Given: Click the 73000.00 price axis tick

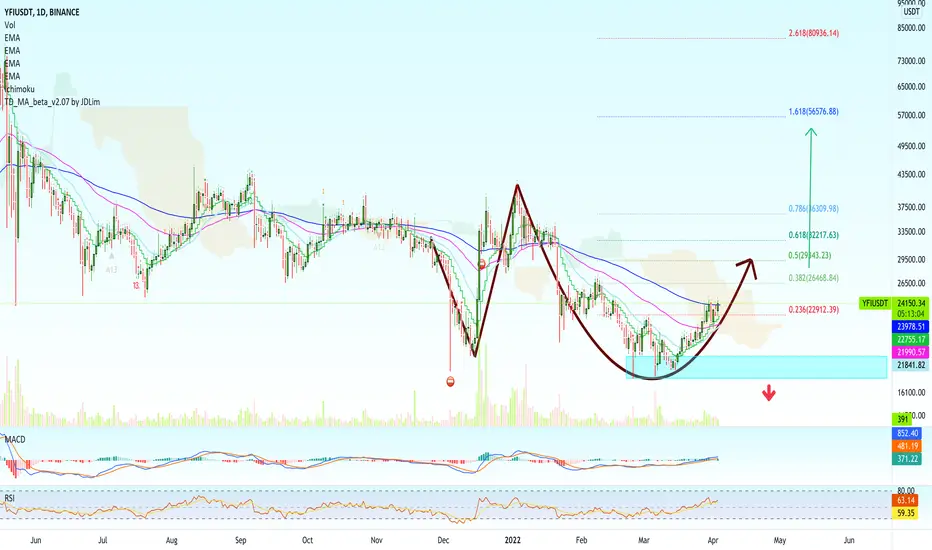Looking at the screenshot, I should point(911,61).
